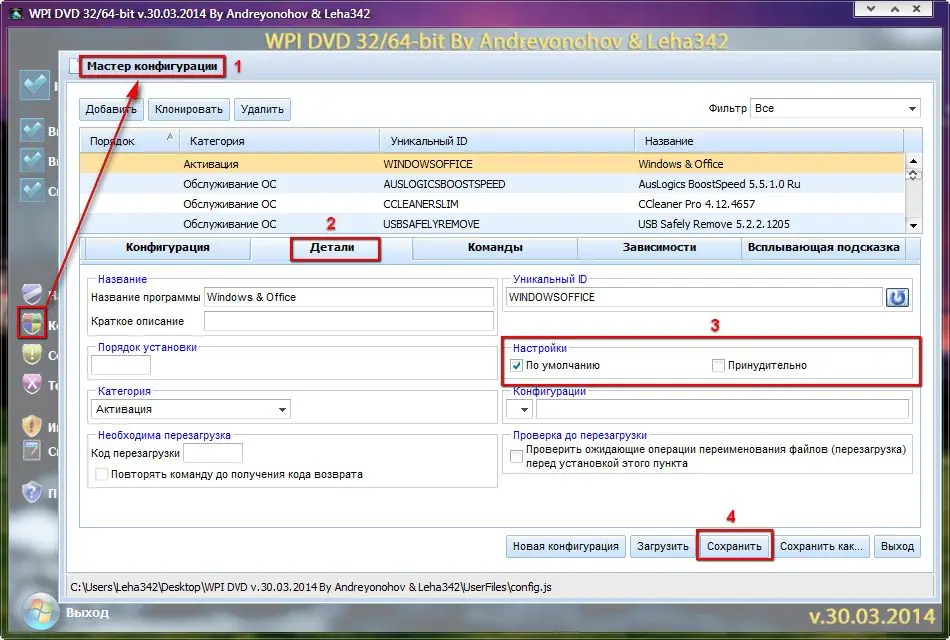950x640 pixels.
Task: Click the checkmark icon labeled 'С' in sidebar
Action: (x=32, y=190)
